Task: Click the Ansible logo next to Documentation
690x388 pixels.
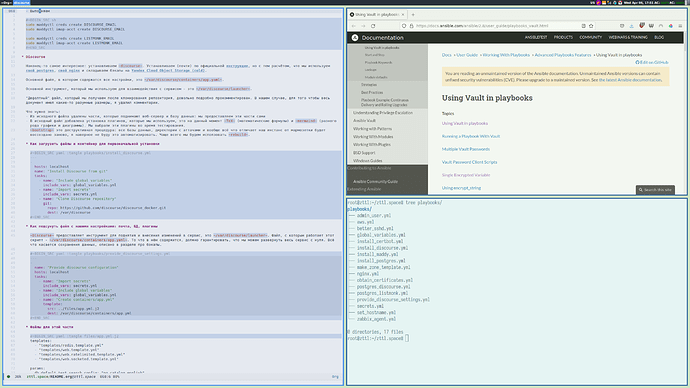Action: click(355, 38)
